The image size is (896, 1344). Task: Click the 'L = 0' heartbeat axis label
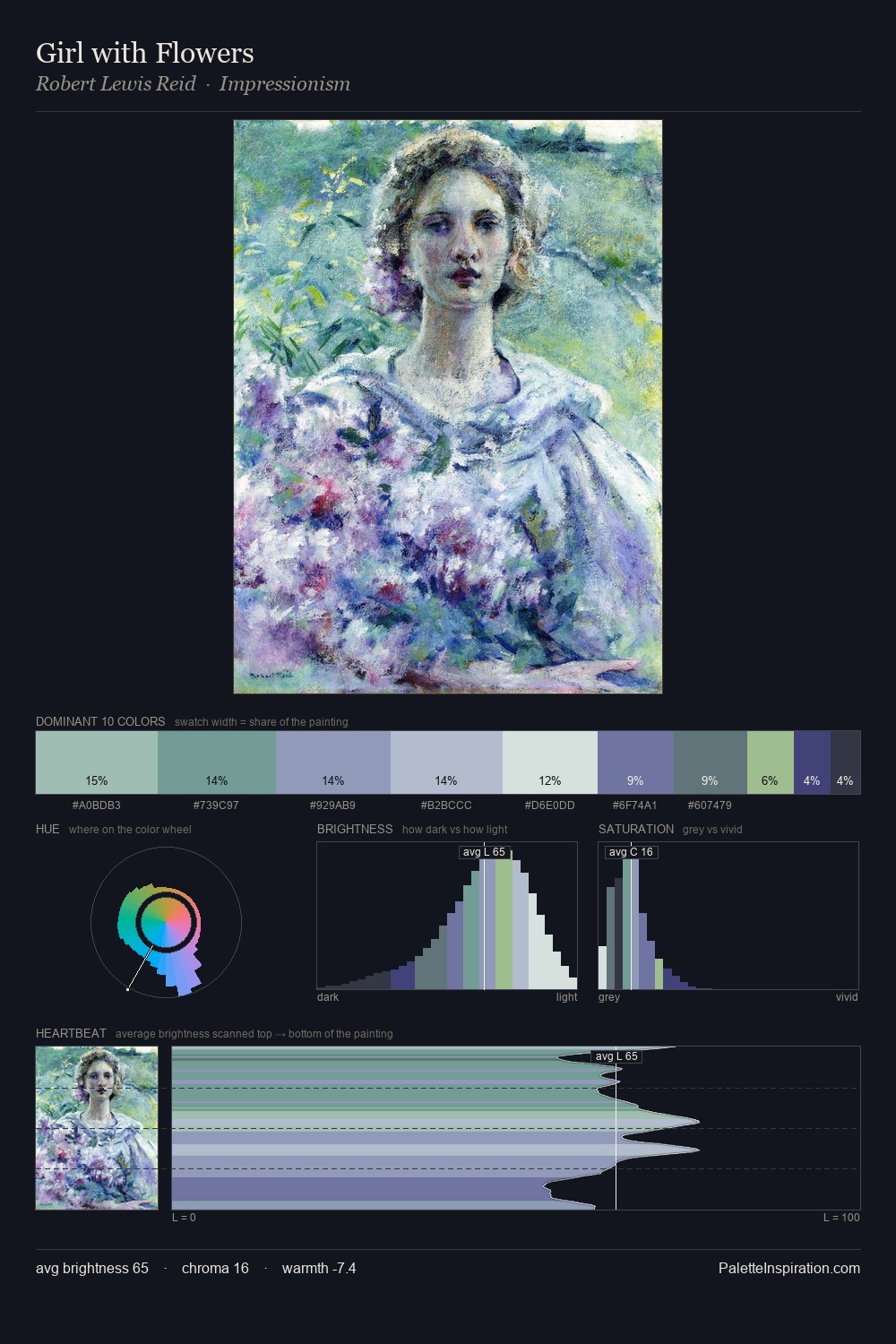[184, 1217]
